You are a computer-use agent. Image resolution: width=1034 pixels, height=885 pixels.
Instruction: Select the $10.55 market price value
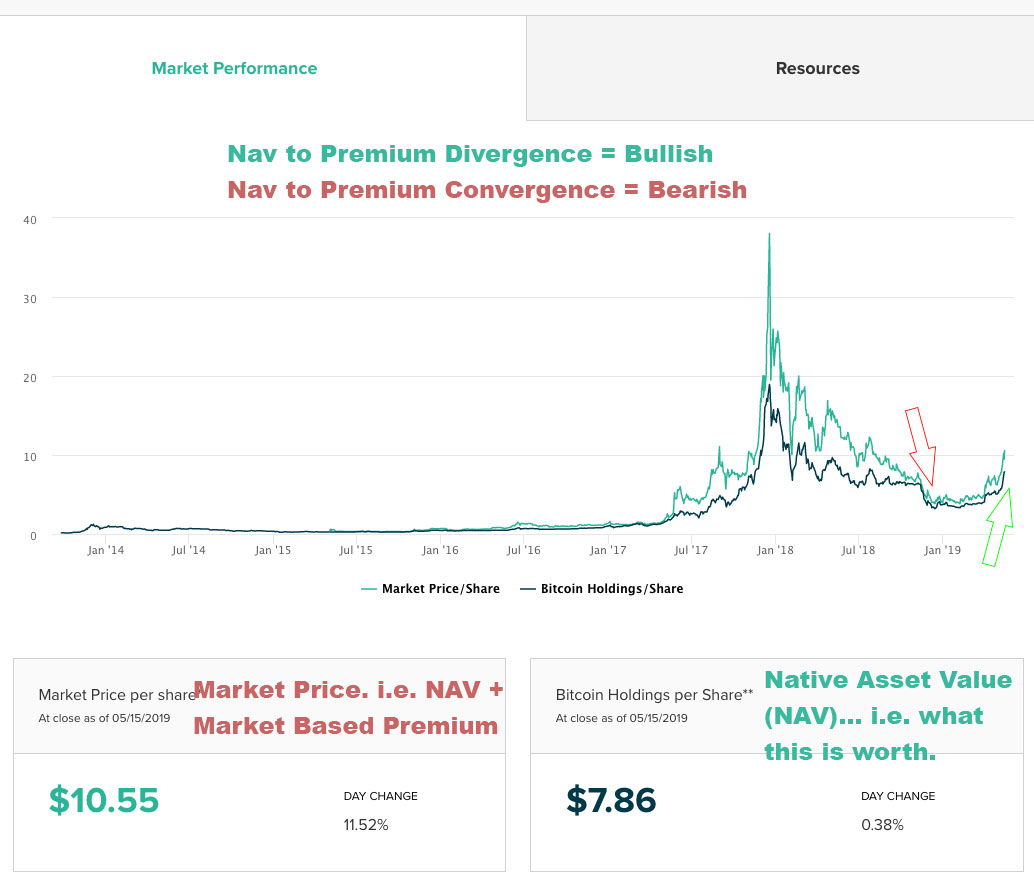tap(103, 800)
